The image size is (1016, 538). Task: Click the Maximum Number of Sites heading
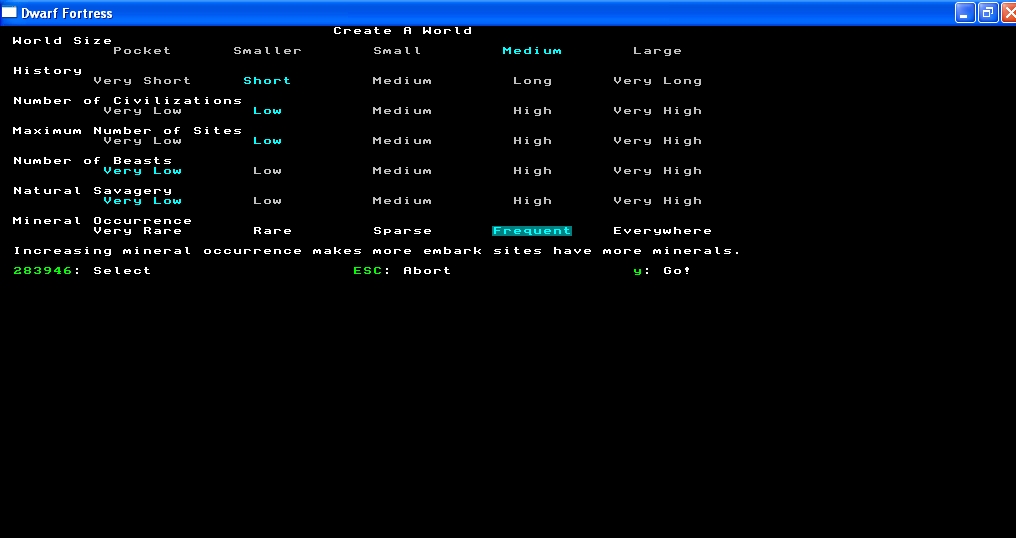[x=128, y=130]
